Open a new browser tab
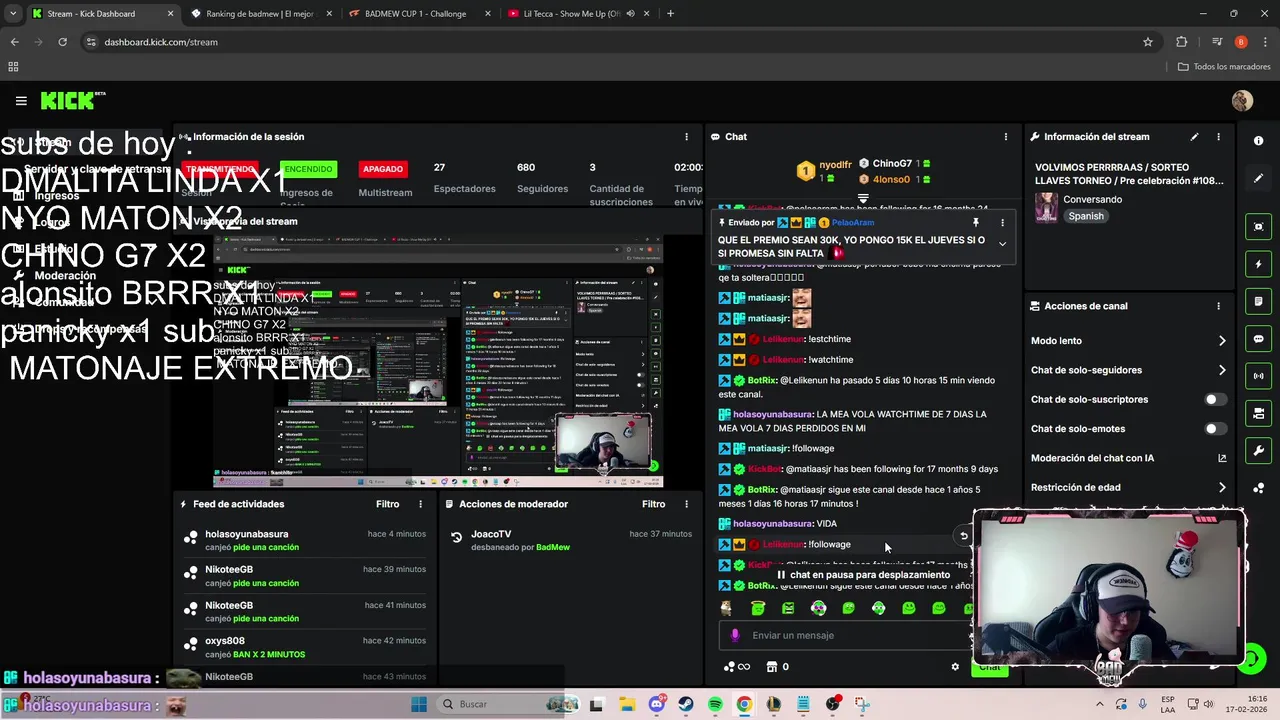Viewport: 1280px width, 720px height. click(x=670, y=14)
